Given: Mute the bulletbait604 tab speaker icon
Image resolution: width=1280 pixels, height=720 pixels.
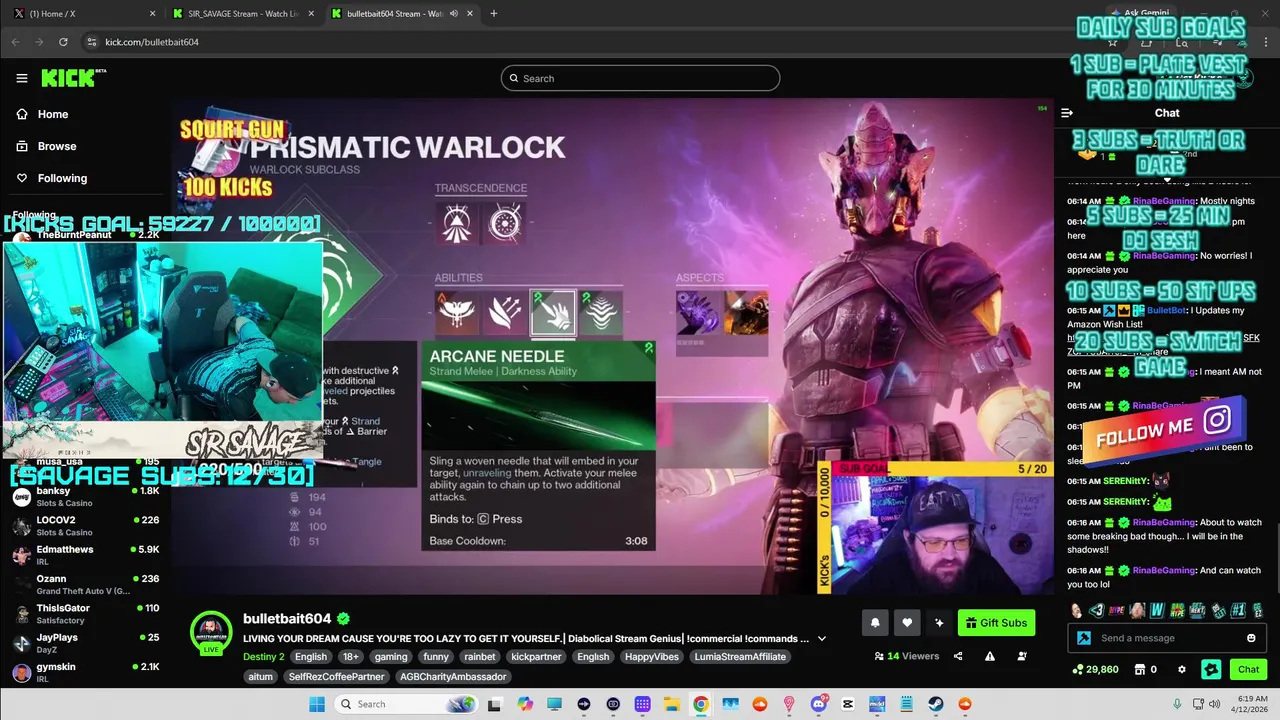Looking at the screenshot, I should click(454, 14).
